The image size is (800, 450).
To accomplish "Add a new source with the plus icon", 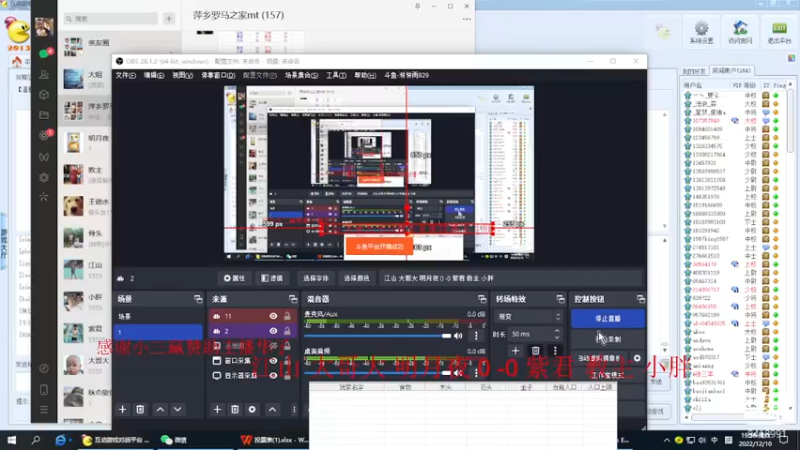I will [217, 409].
